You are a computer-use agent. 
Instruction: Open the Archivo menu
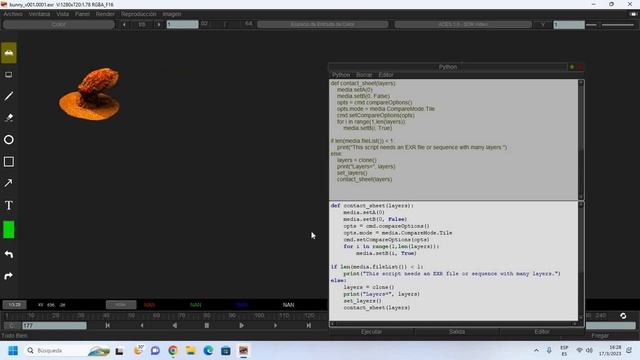13,14
